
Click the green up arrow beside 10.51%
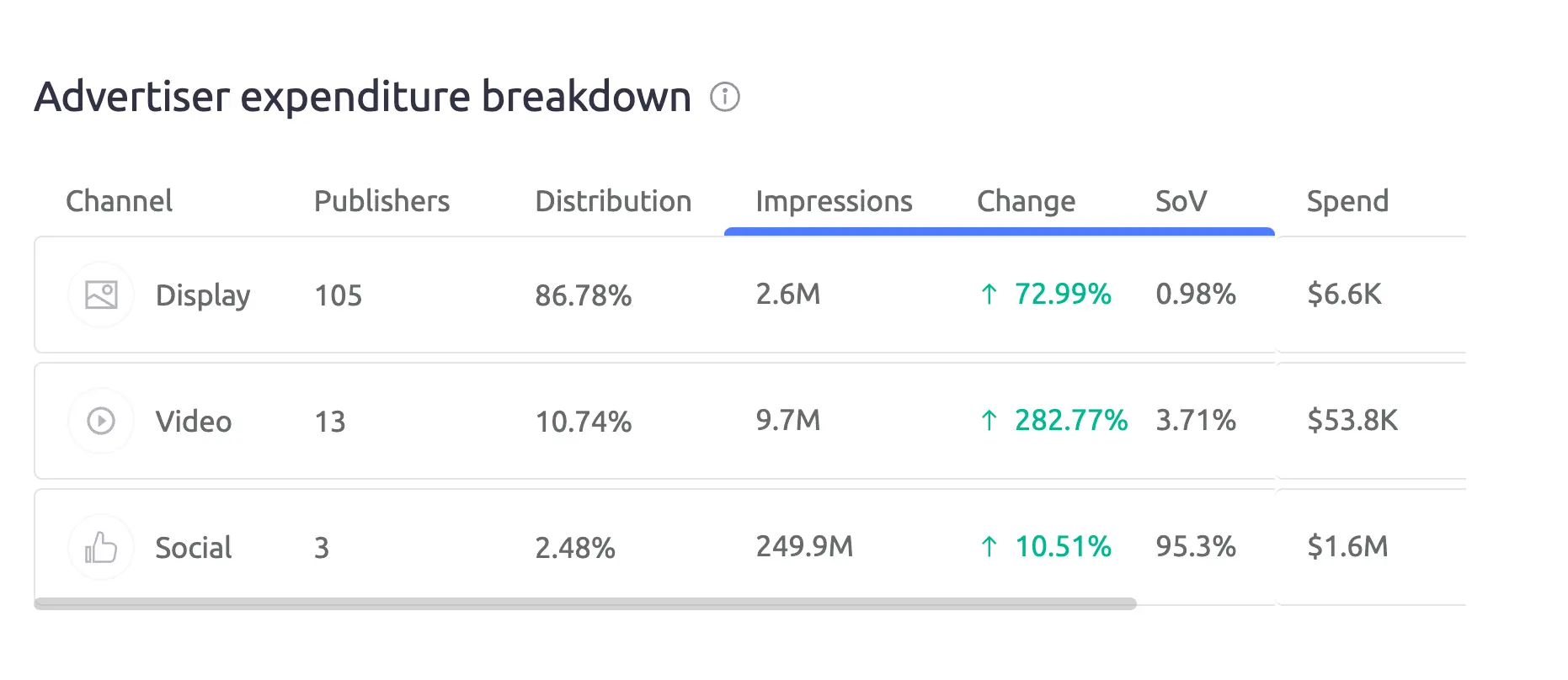click(x=989, y=547)
